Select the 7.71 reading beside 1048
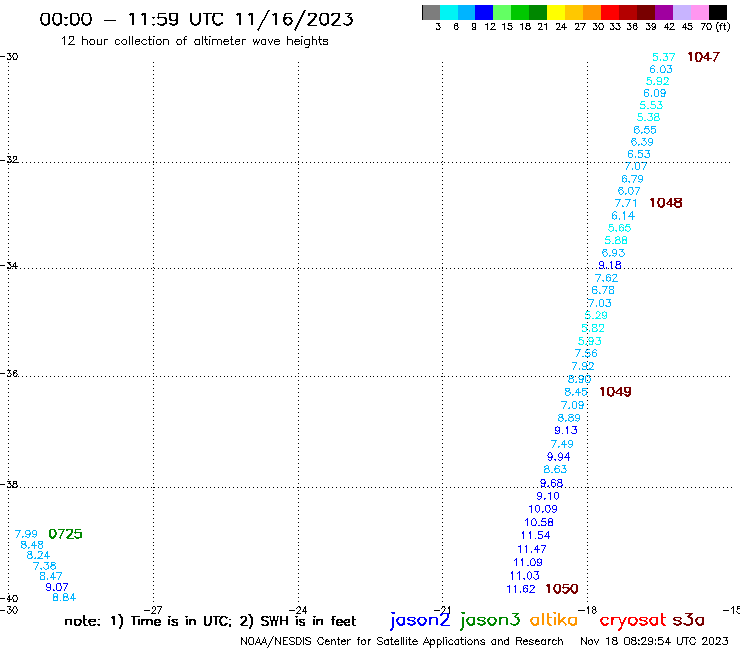 626,203
